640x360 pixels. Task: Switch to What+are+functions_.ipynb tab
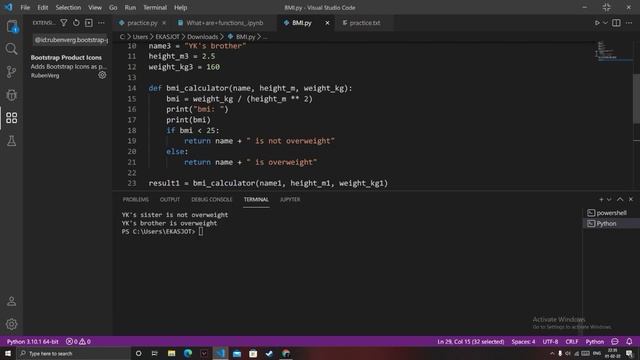[224, 23]
